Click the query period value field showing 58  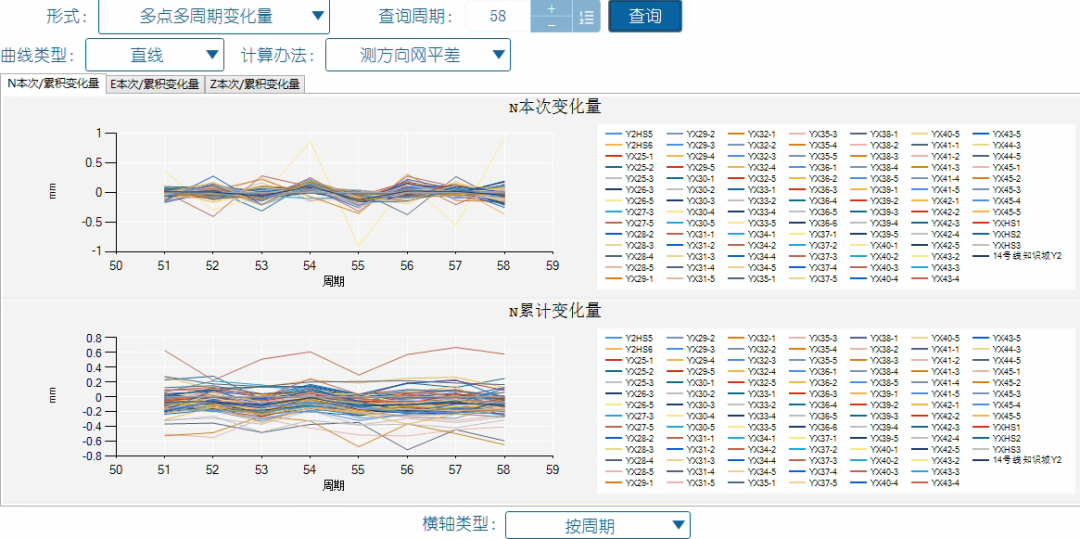498,17
